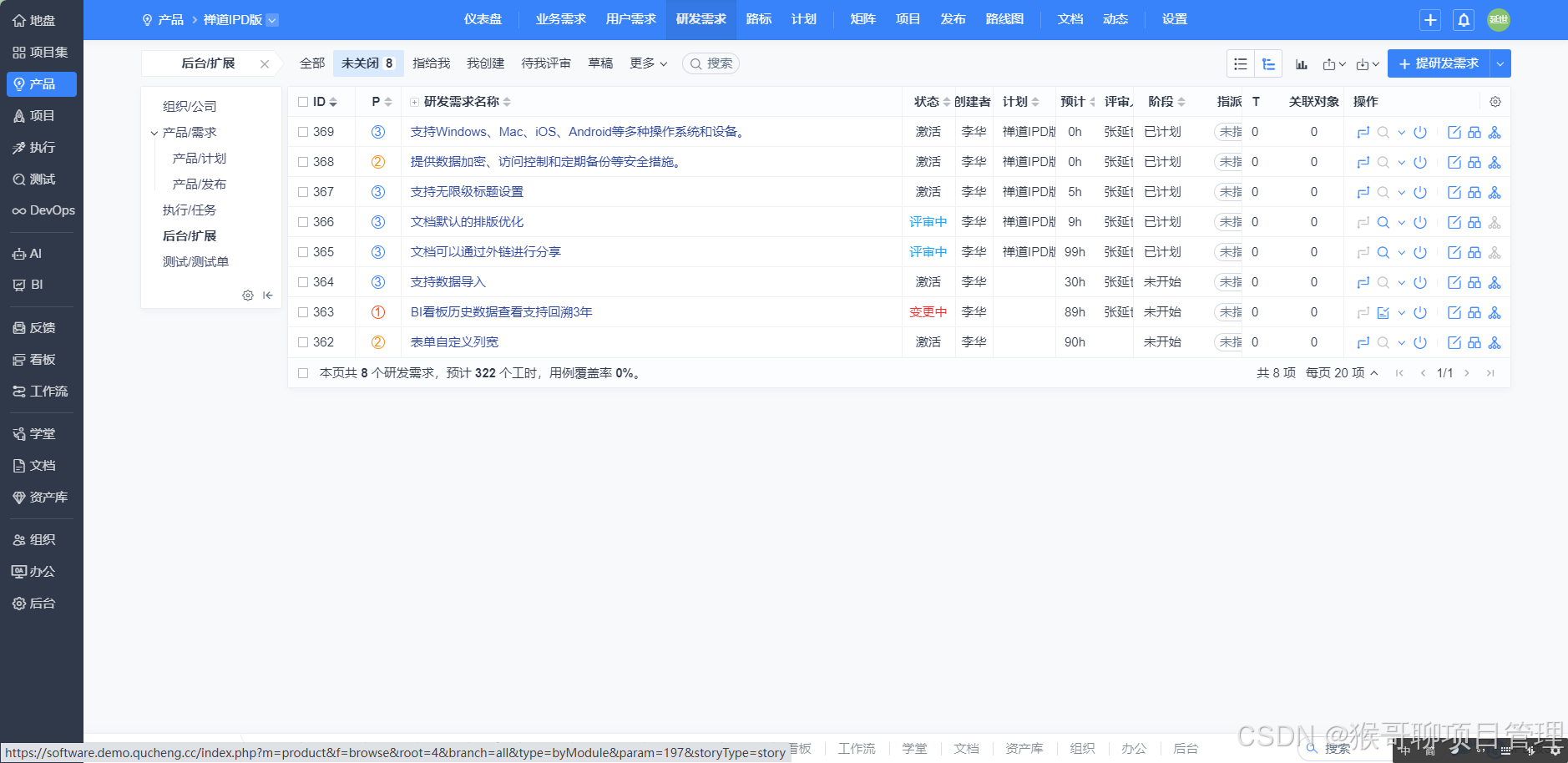Image resolution: width=1568 pixels, height=763 pixels.
Task: Tick the checkbox for story 363
Action: pyautogui.click(x=303, y=312)
